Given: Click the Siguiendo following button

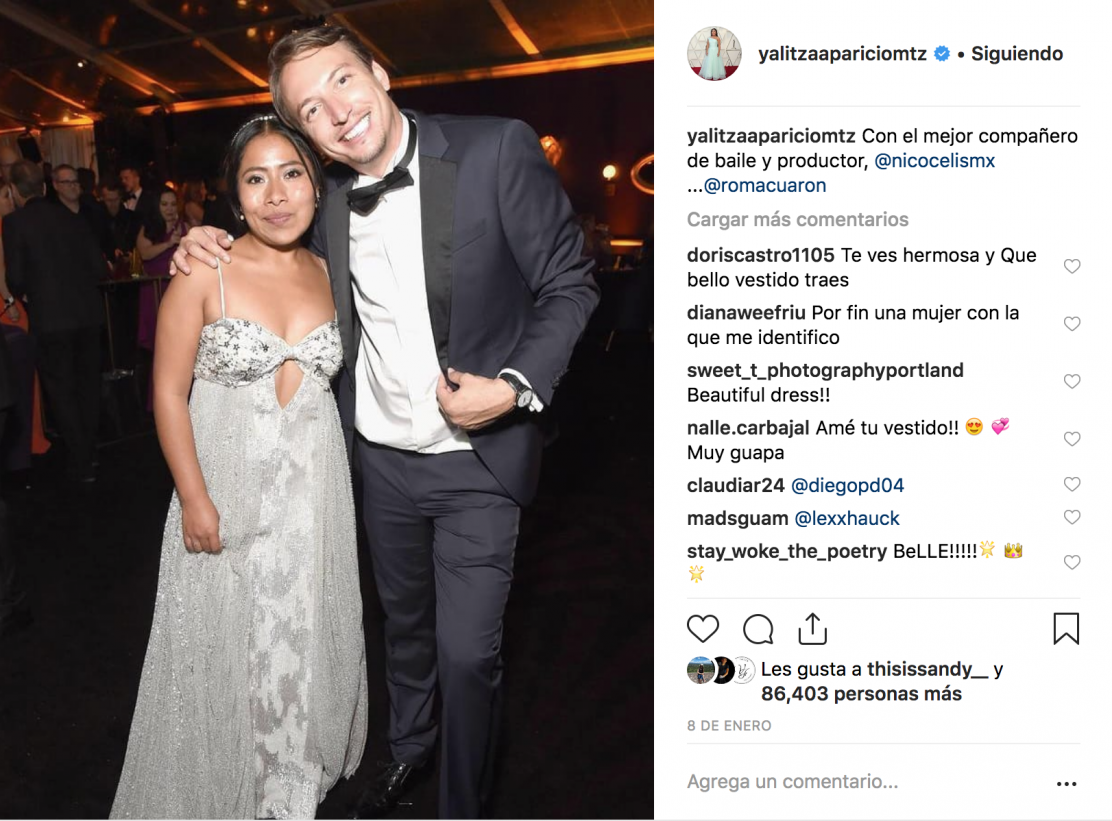Looking at the screenshot, I should pos(1017,54).
